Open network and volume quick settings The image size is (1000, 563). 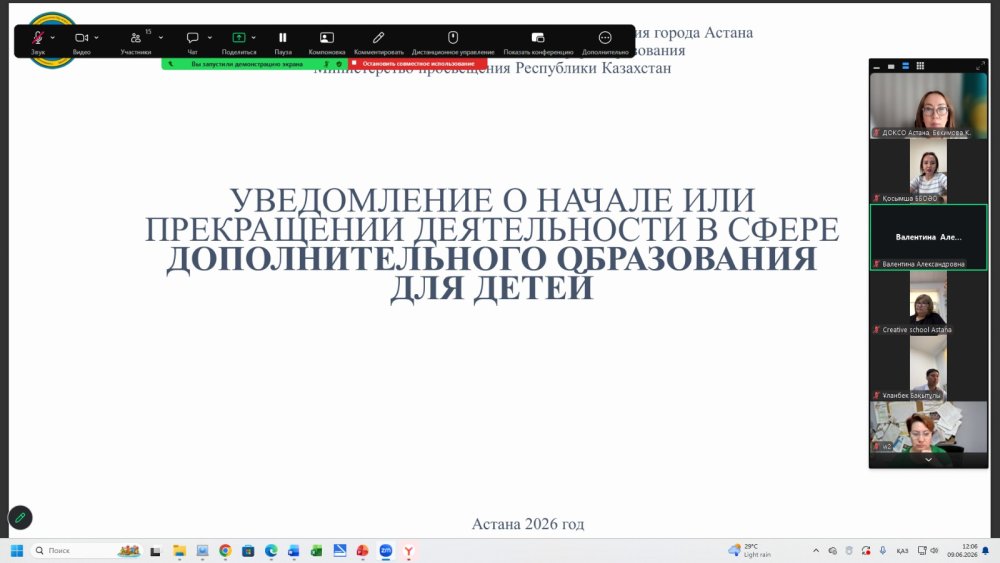(928, 551)
